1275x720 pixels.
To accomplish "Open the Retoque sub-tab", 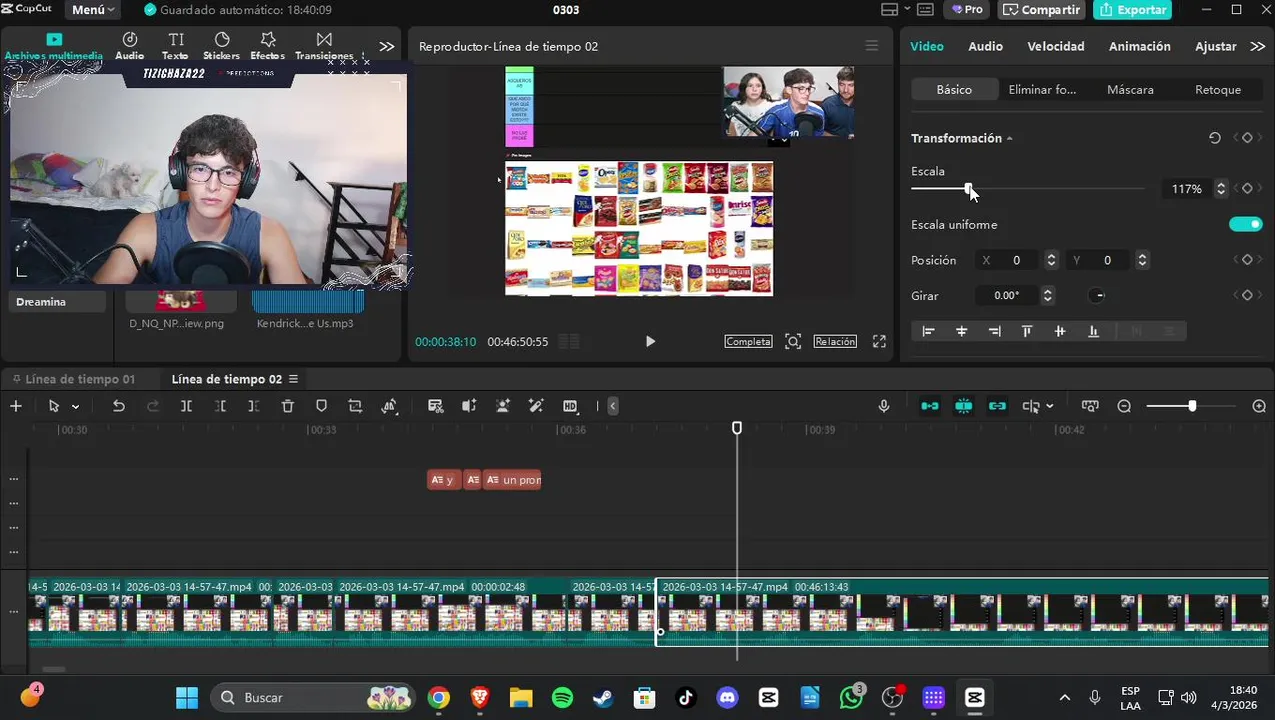I will (x=1218, y=89).
